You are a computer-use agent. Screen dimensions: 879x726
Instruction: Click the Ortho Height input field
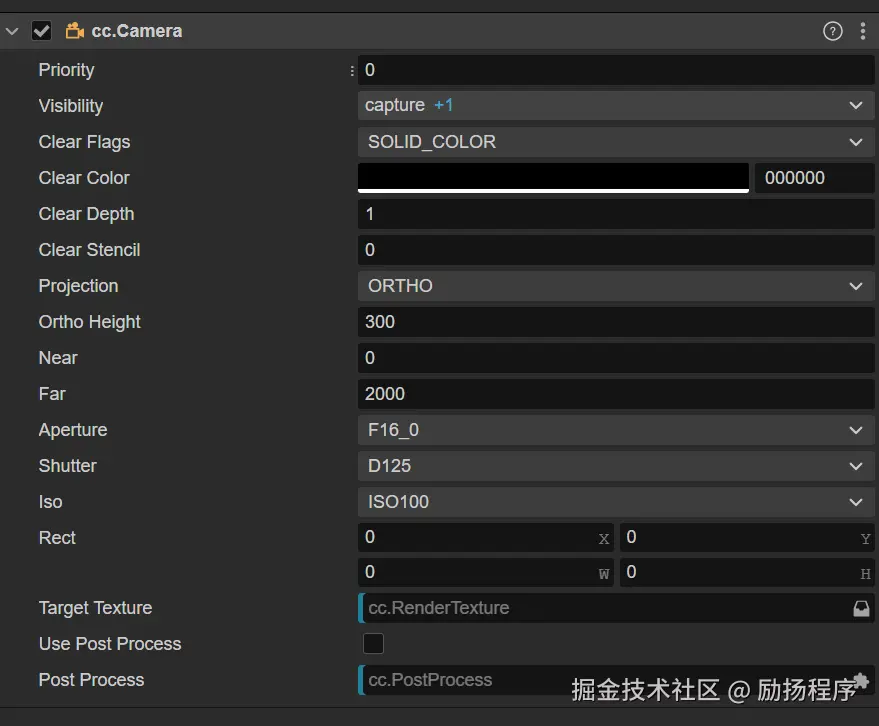click(x=614, y=322)
